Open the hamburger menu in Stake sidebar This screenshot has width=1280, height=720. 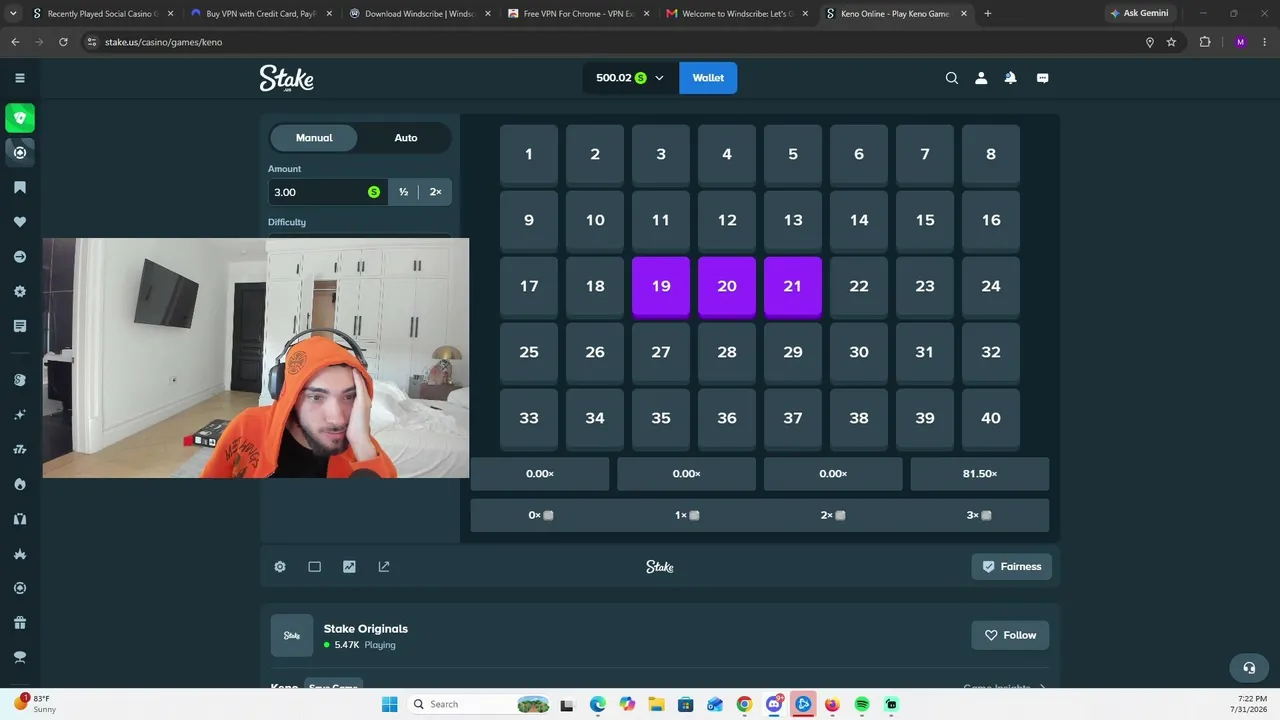point(19,78)
